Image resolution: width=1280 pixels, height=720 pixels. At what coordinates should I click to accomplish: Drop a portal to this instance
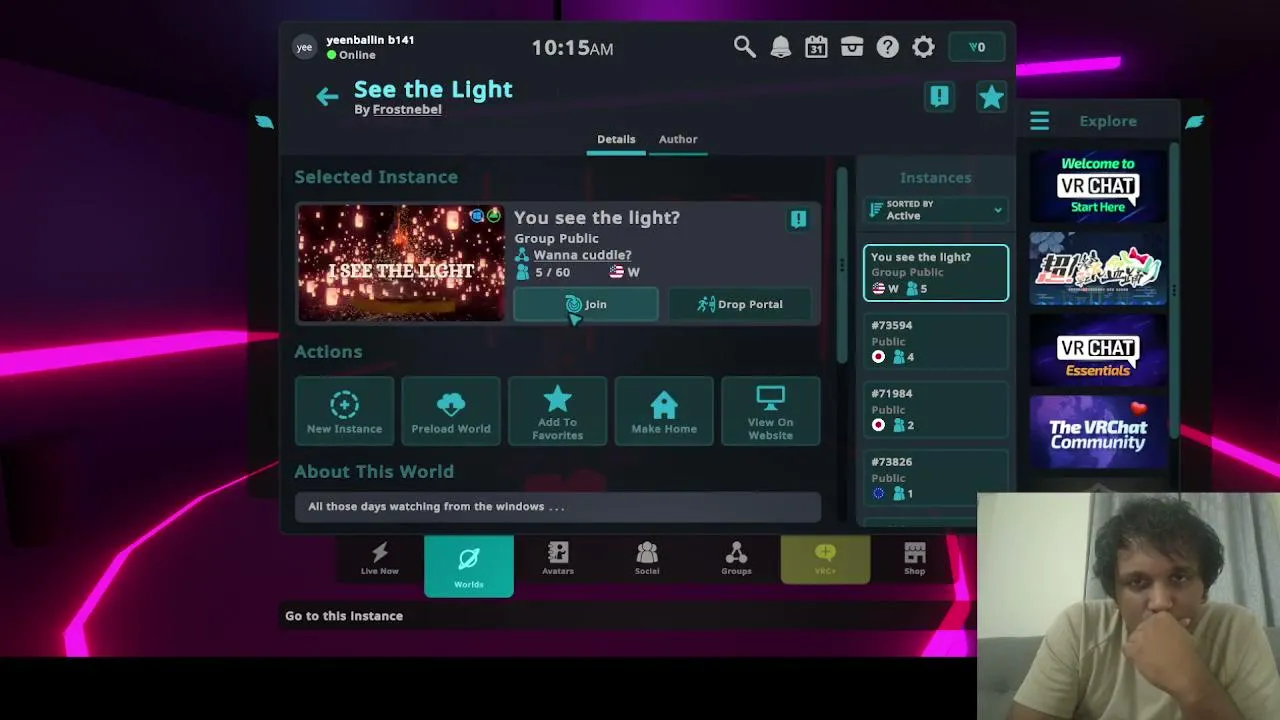741,304
